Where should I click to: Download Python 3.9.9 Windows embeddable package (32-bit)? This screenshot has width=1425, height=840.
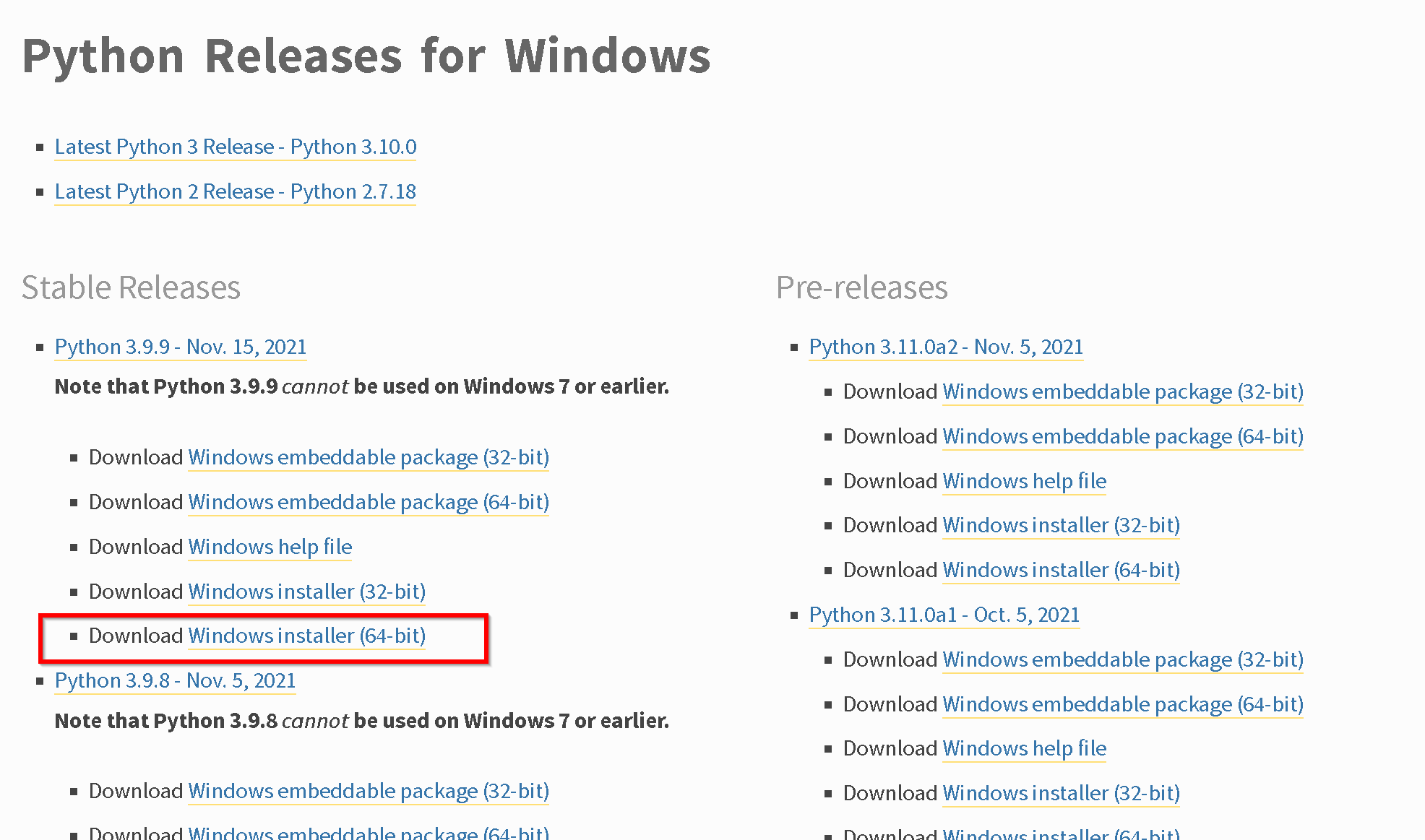pos(369,457)
